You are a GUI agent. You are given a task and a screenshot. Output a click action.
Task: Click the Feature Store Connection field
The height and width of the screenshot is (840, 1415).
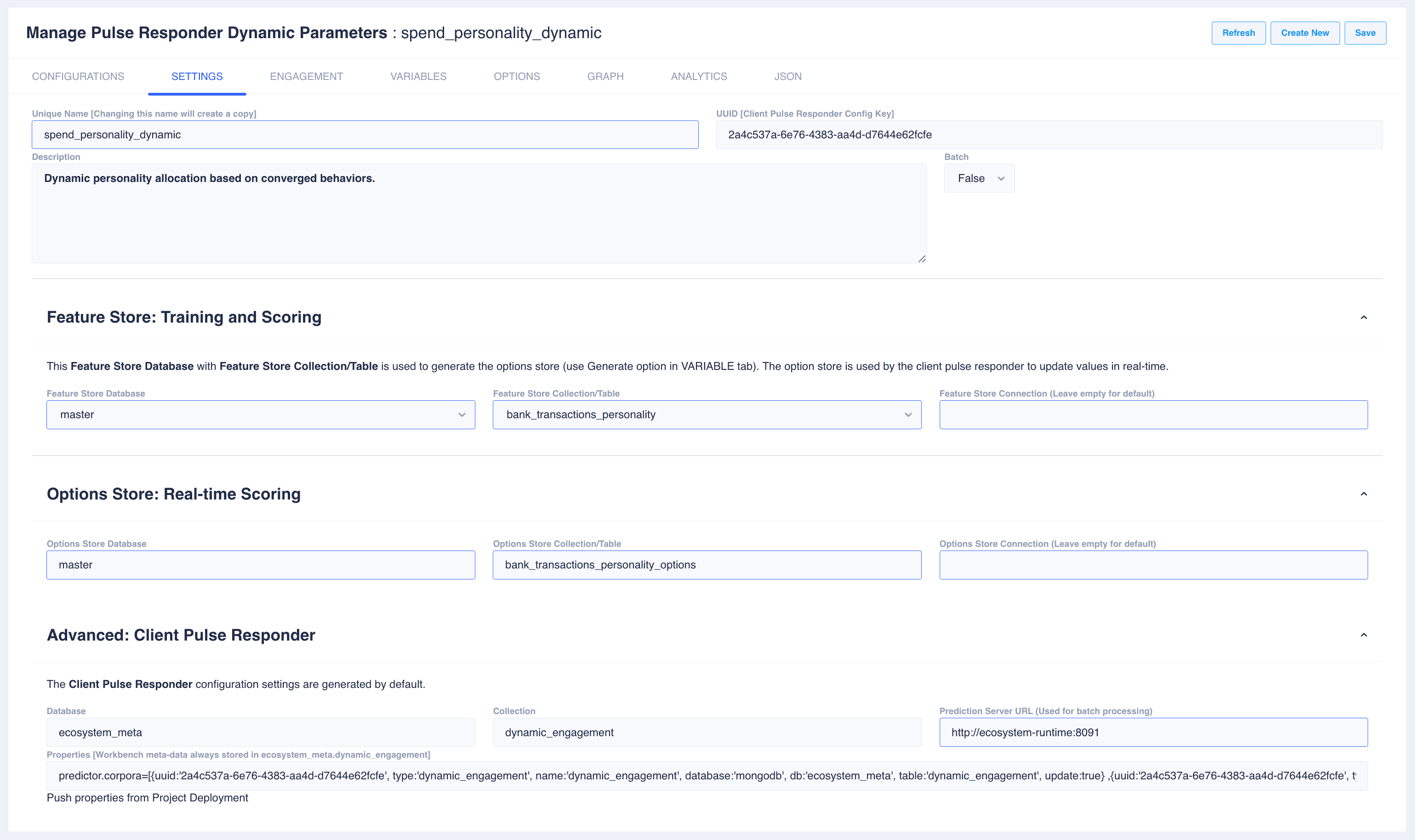(1153, 415)
